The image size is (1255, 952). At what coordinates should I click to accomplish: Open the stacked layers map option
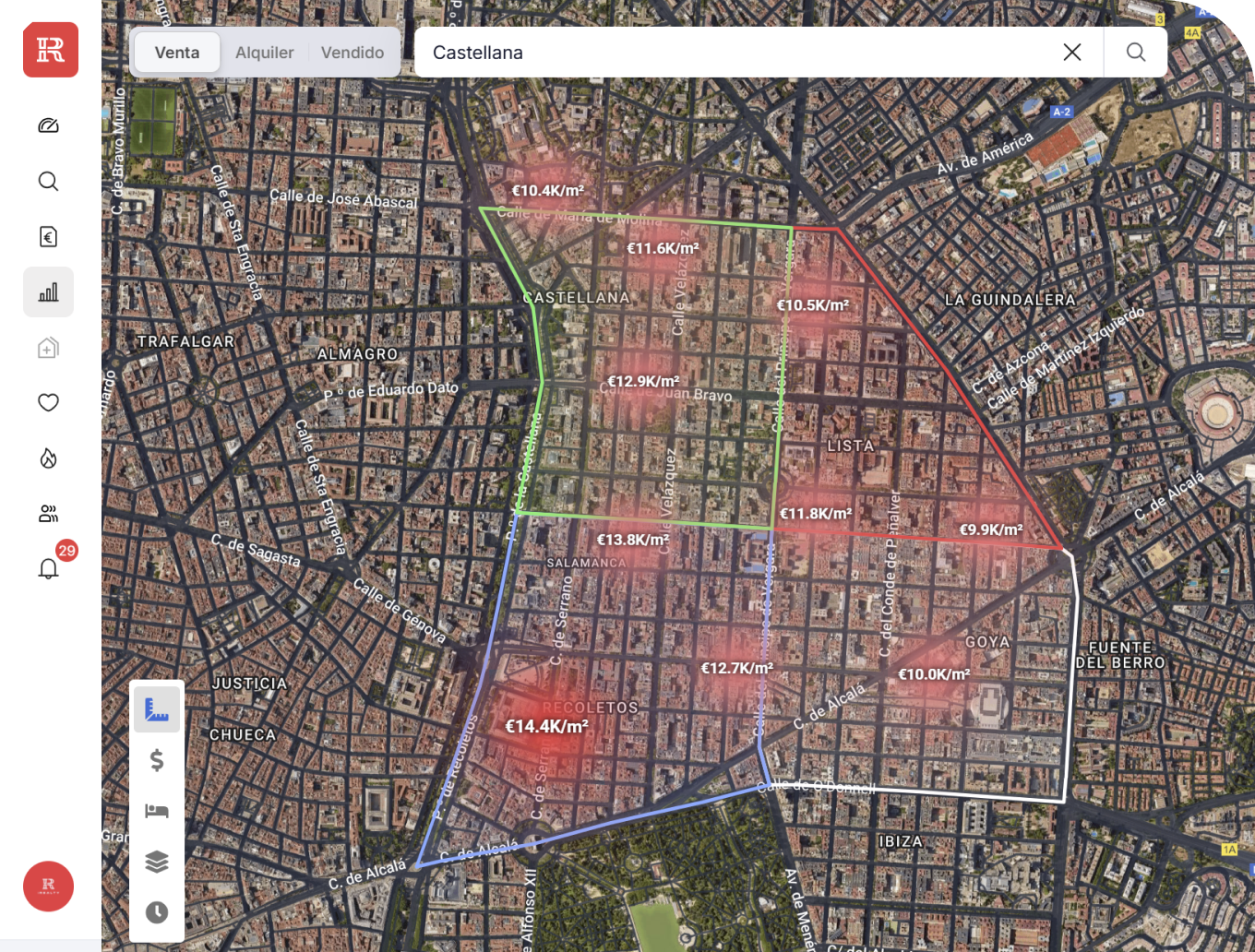pos(157,862)
